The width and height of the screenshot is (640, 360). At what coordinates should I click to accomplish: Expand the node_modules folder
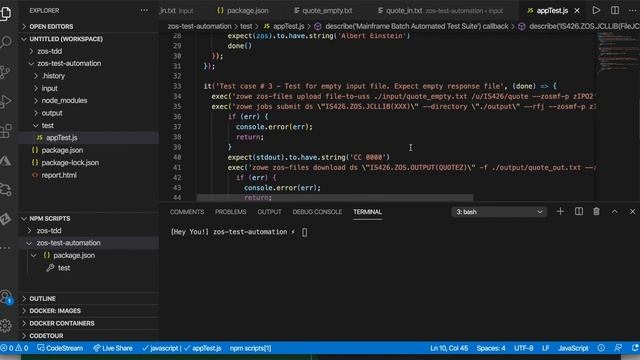[x=88, y=100]
